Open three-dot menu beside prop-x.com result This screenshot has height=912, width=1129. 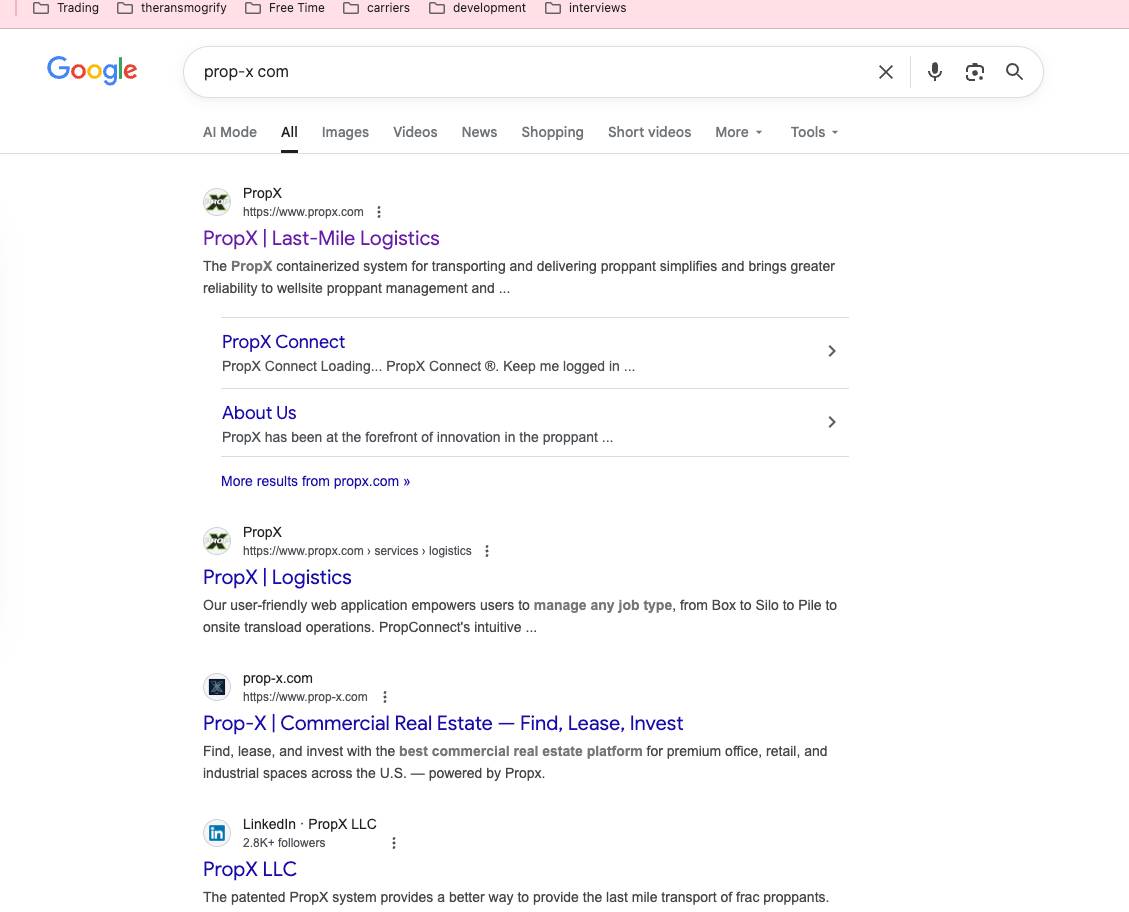pos(385,697)
